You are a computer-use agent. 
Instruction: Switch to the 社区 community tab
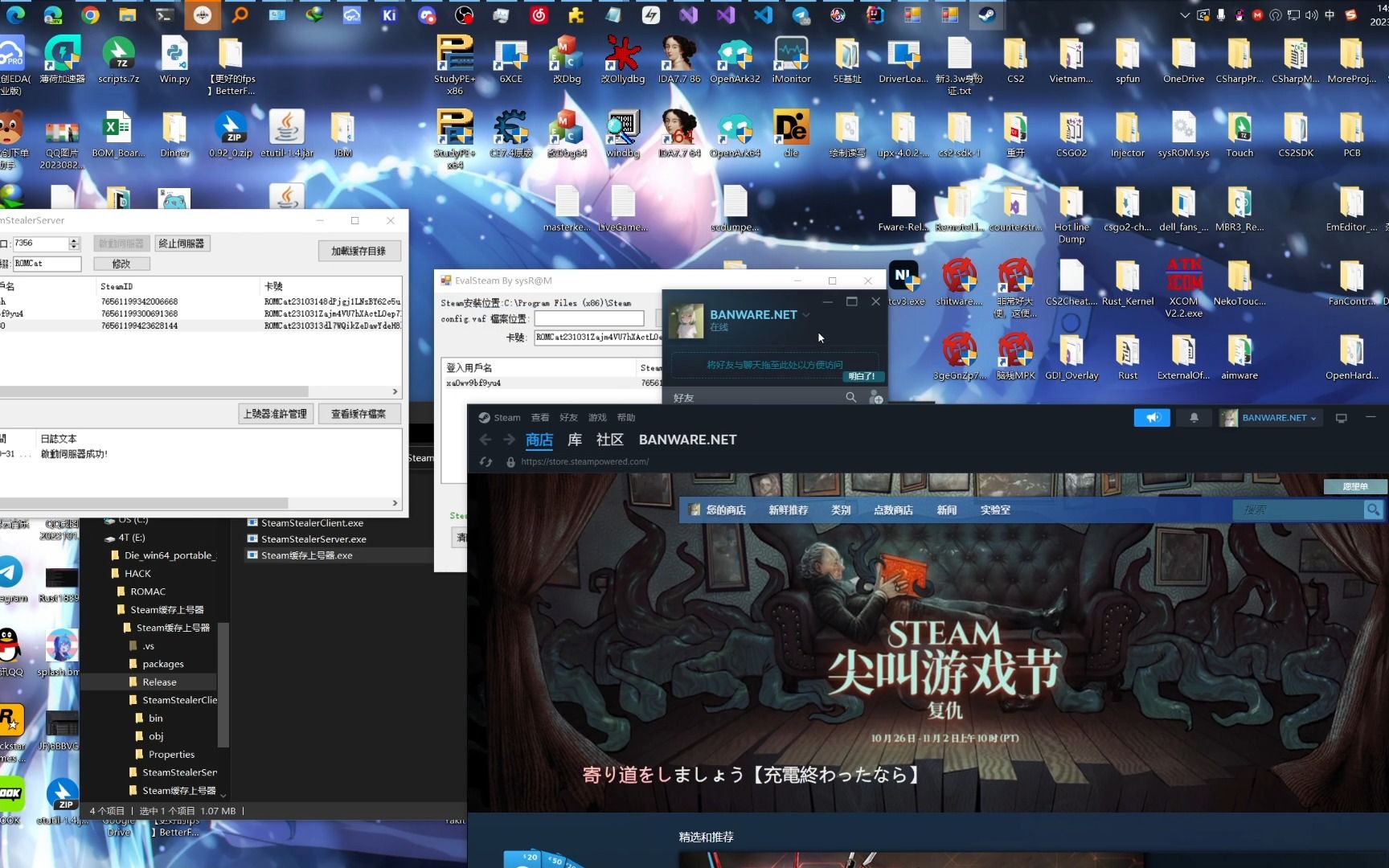(x=610, y=440)
